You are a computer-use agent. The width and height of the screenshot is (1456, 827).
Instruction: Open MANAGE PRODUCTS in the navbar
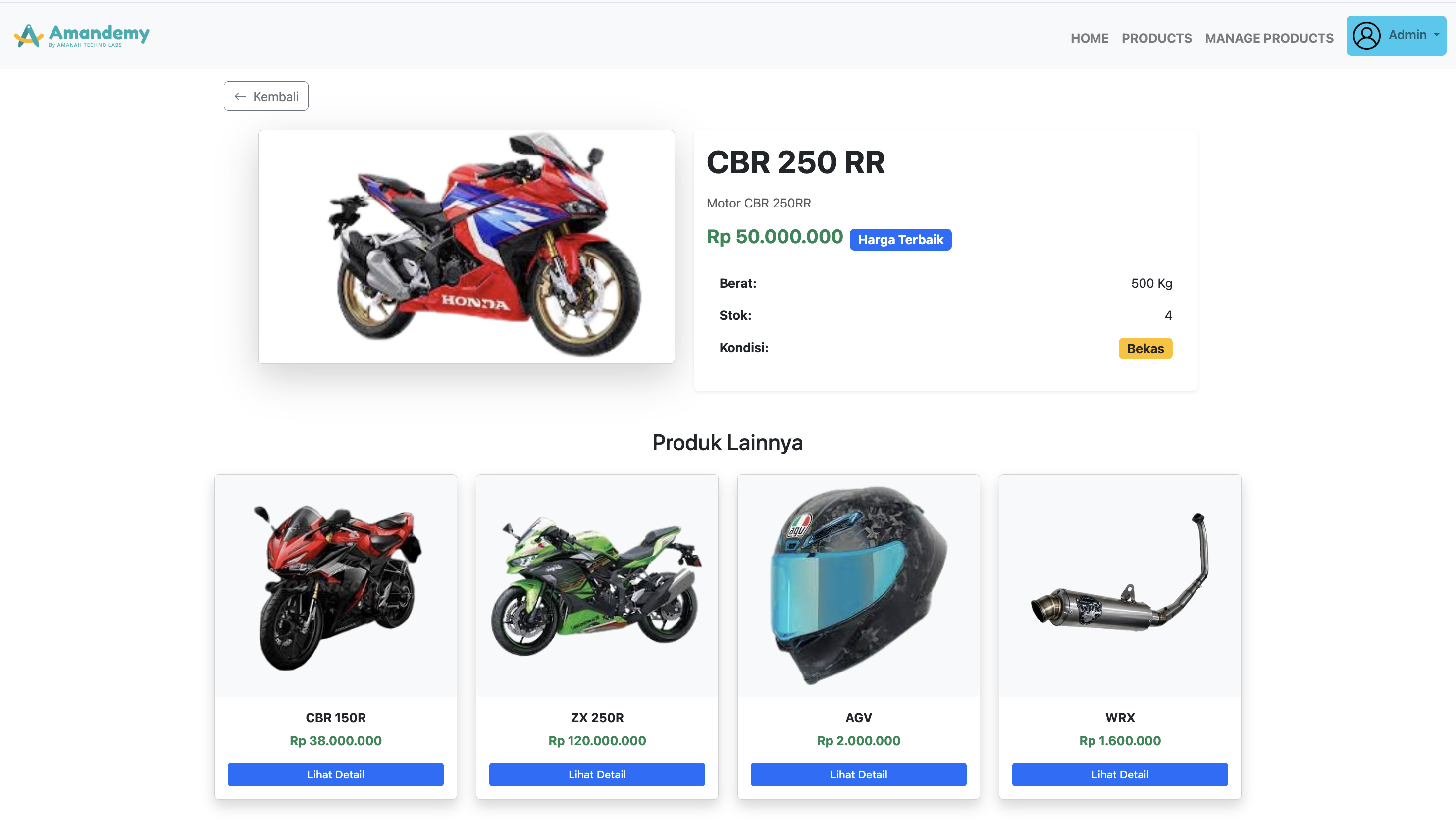tap(1269, 38)
